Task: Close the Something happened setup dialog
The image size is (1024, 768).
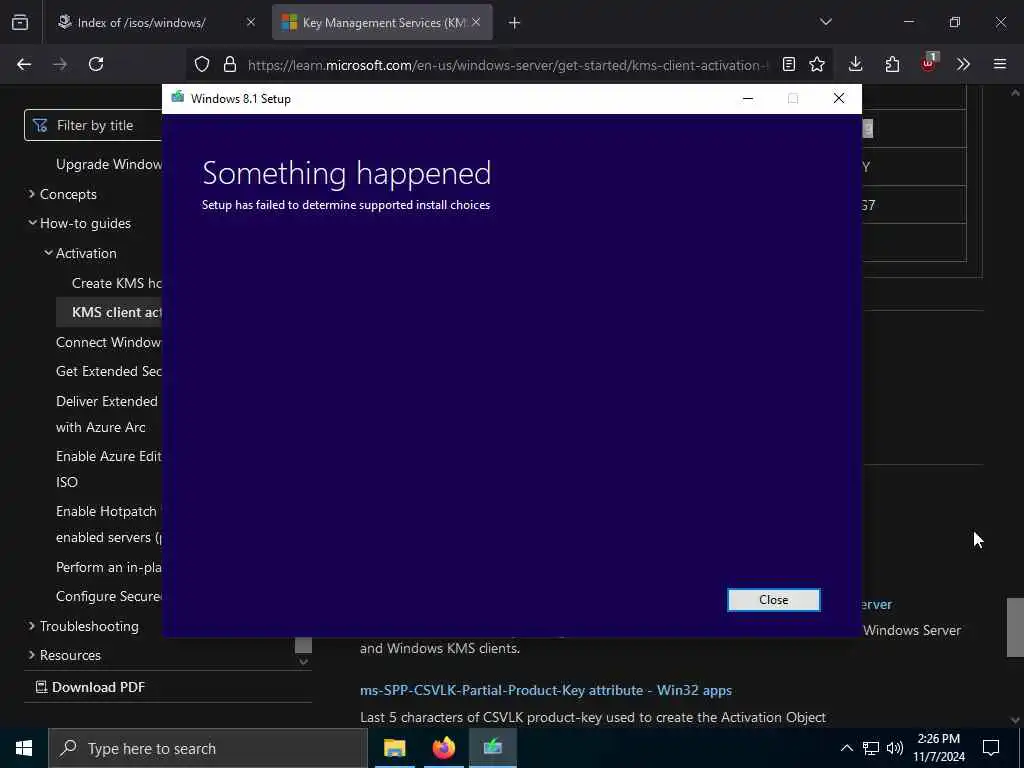Action: click(x=773, y=600)
